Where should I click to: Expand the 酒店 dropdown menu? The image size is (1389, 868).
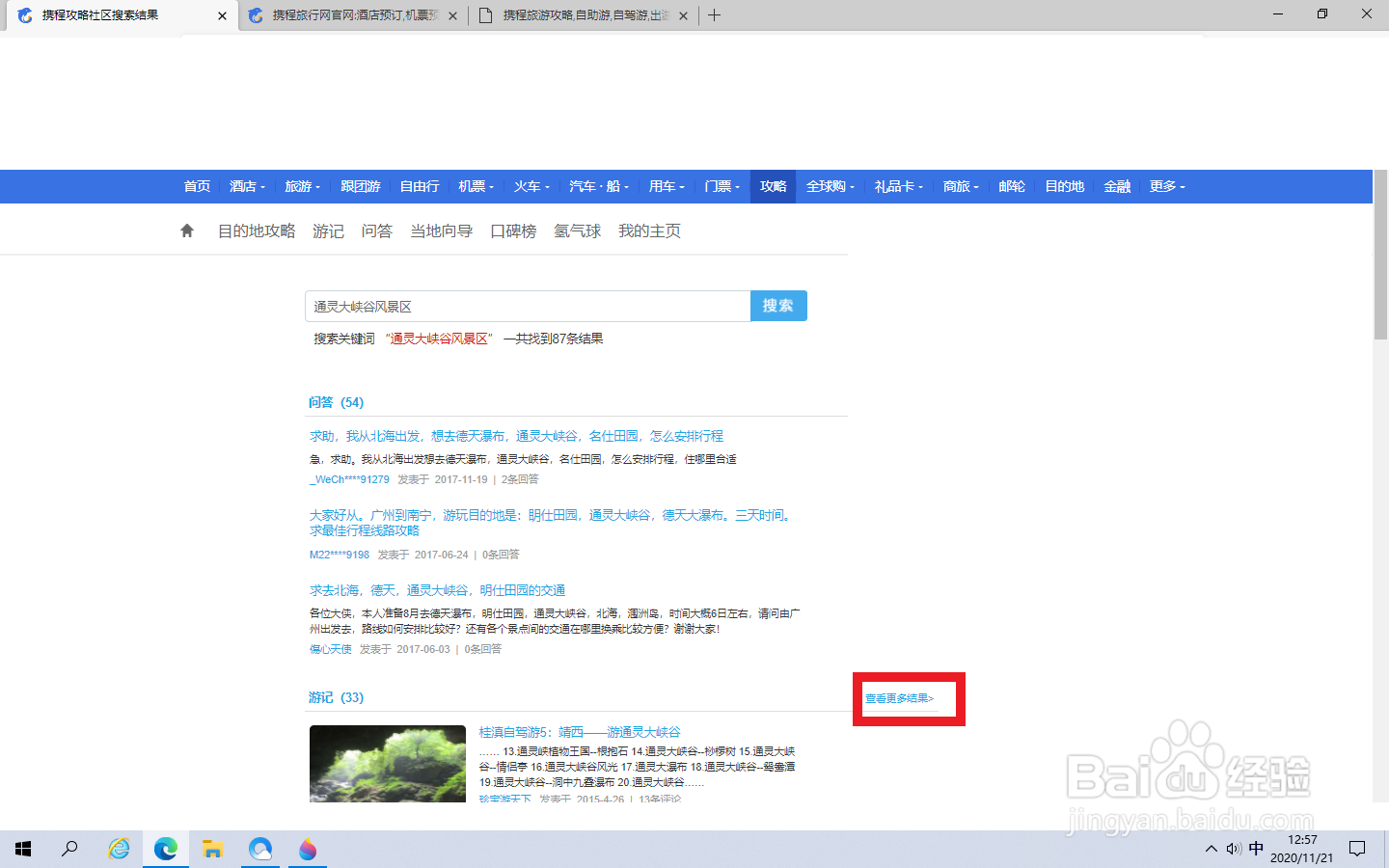click(247, 186)
